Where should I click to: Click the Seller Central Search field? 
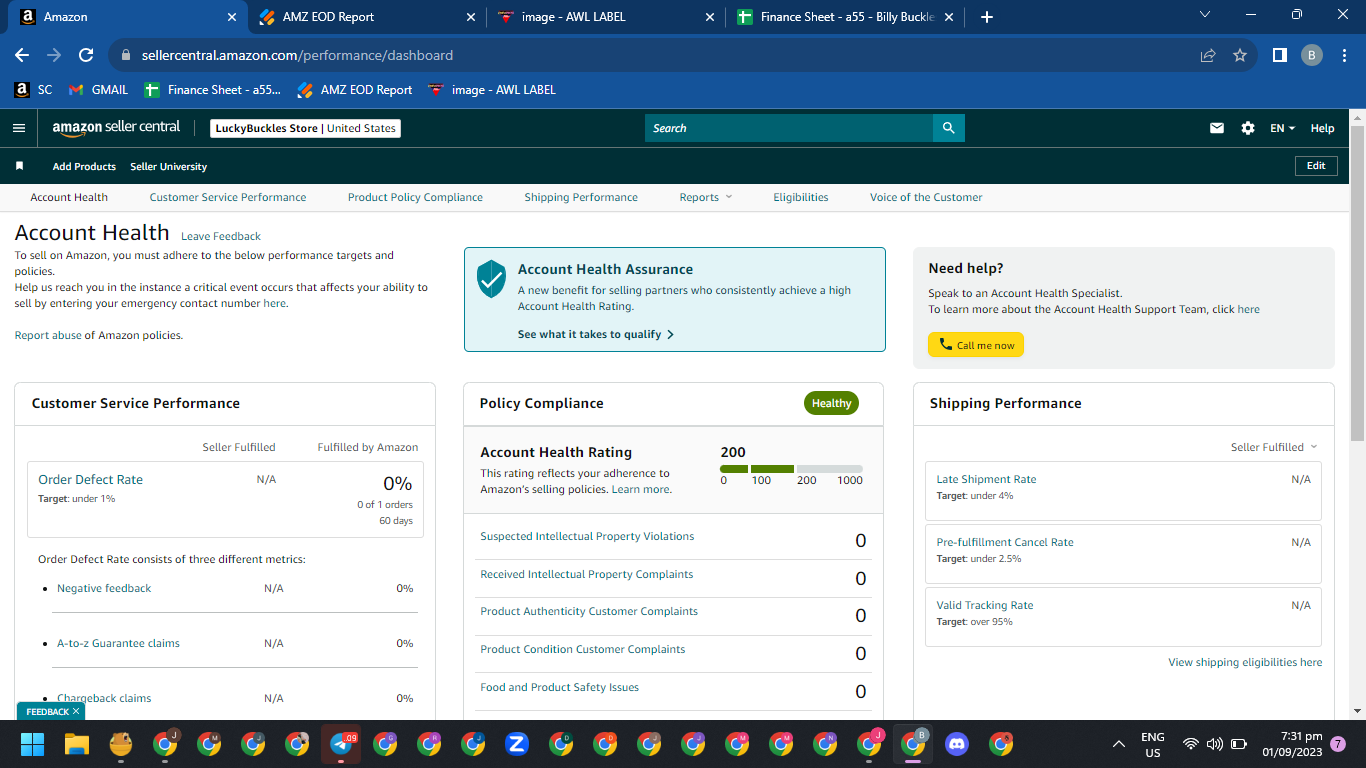point(789,128)
